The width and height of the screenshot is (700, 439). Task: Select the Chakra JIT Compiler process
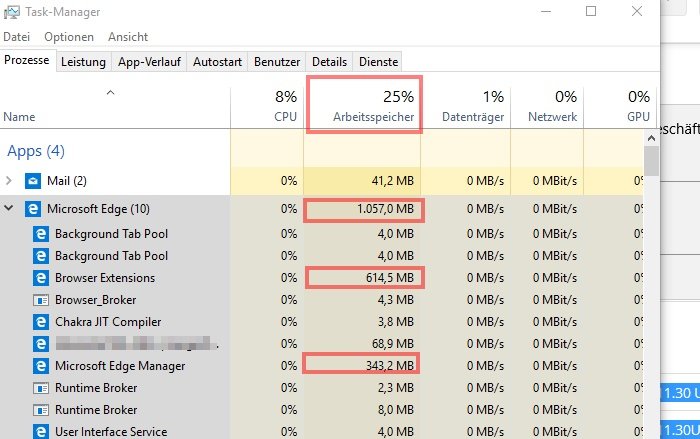coord(321,322)
